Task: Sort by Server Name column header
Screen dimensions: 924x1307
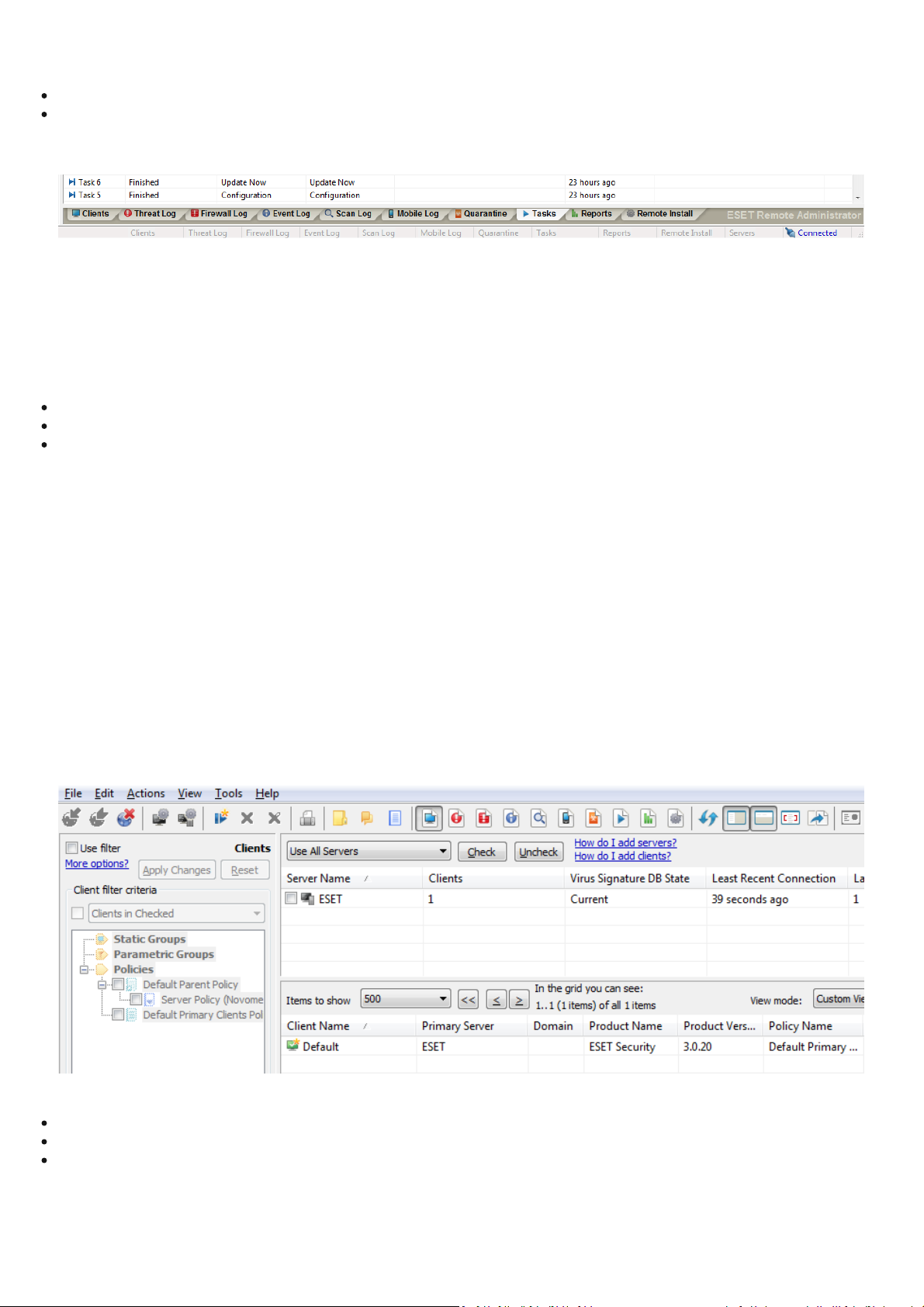Action: tap(351, 878)
